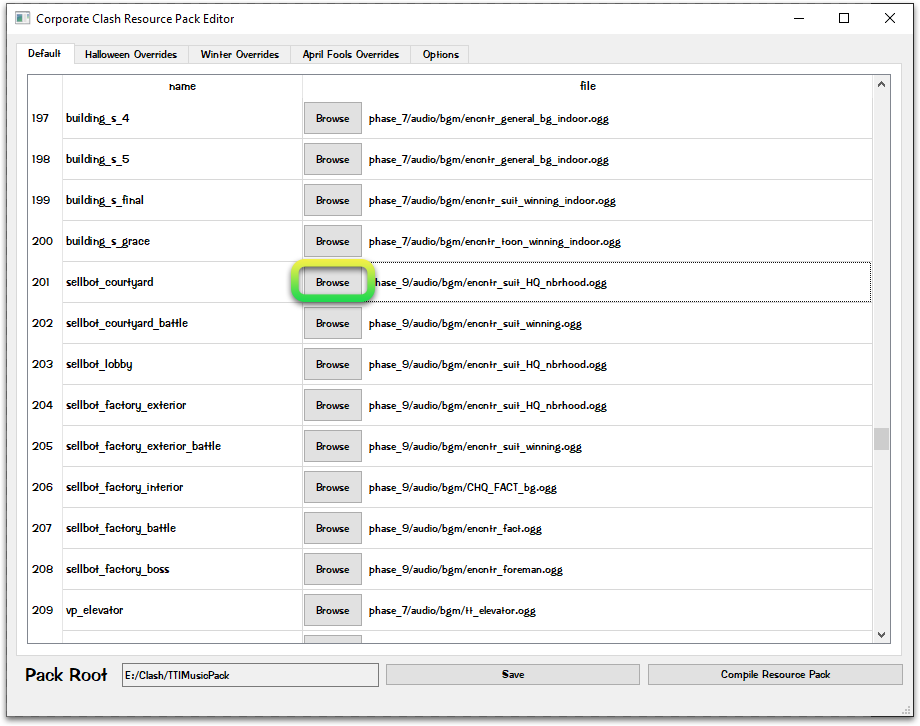The height and width of the screenshot is (726, 920).
Task: Select the sellbot_courtyard name cell
Action: point(182,282)
